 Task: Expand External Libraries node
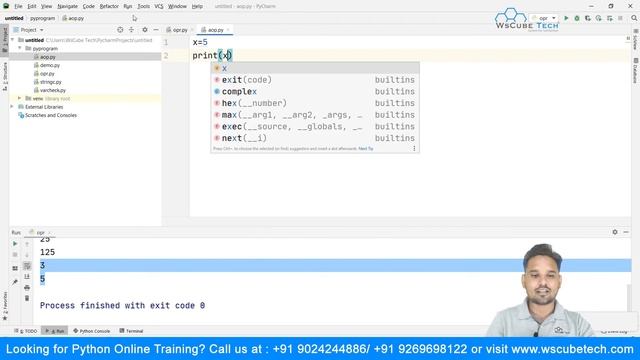[x=13, y=107]
